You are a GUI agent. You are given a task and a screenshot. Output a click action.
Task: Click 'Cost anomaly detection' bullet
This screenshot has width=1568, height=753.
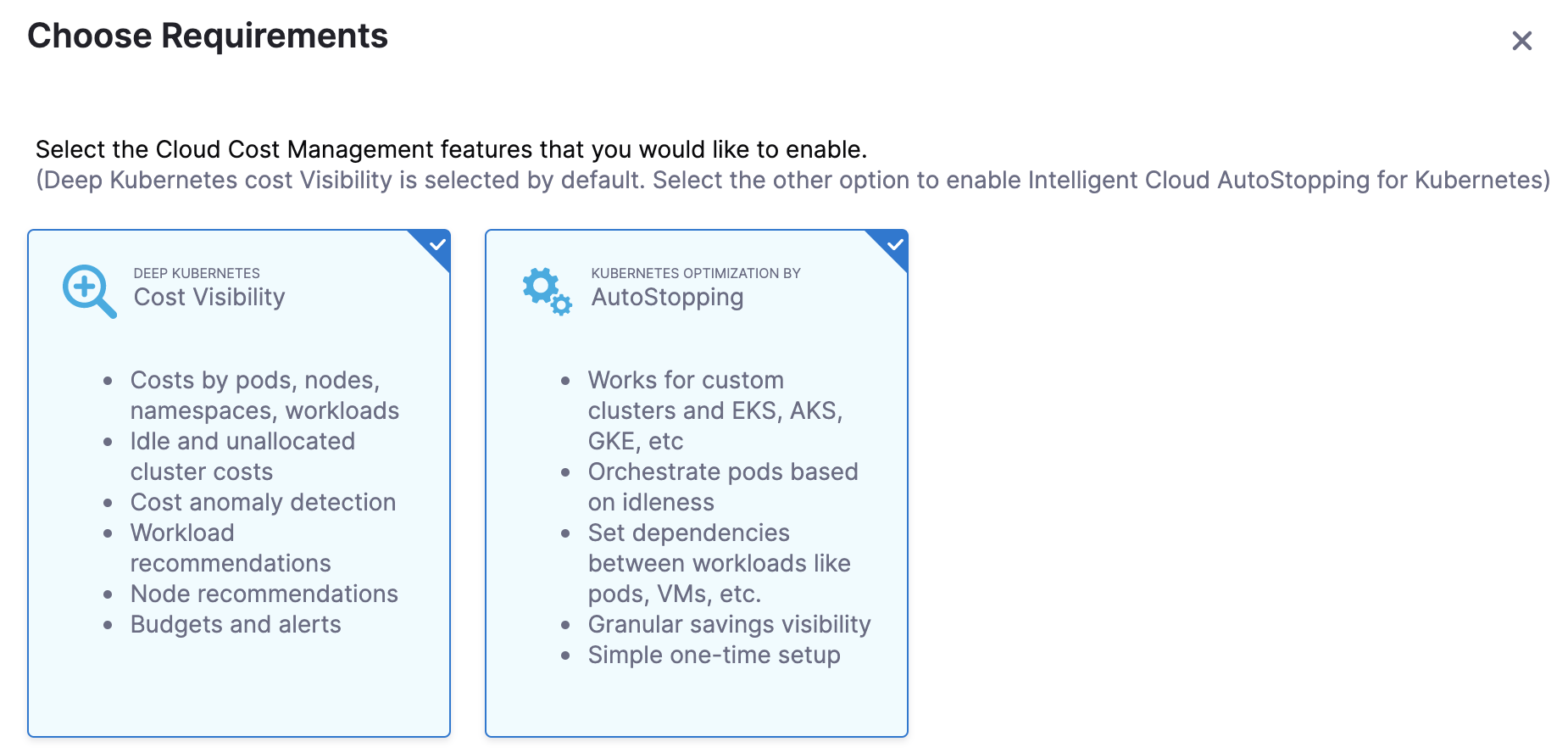[x=263, y=502]
